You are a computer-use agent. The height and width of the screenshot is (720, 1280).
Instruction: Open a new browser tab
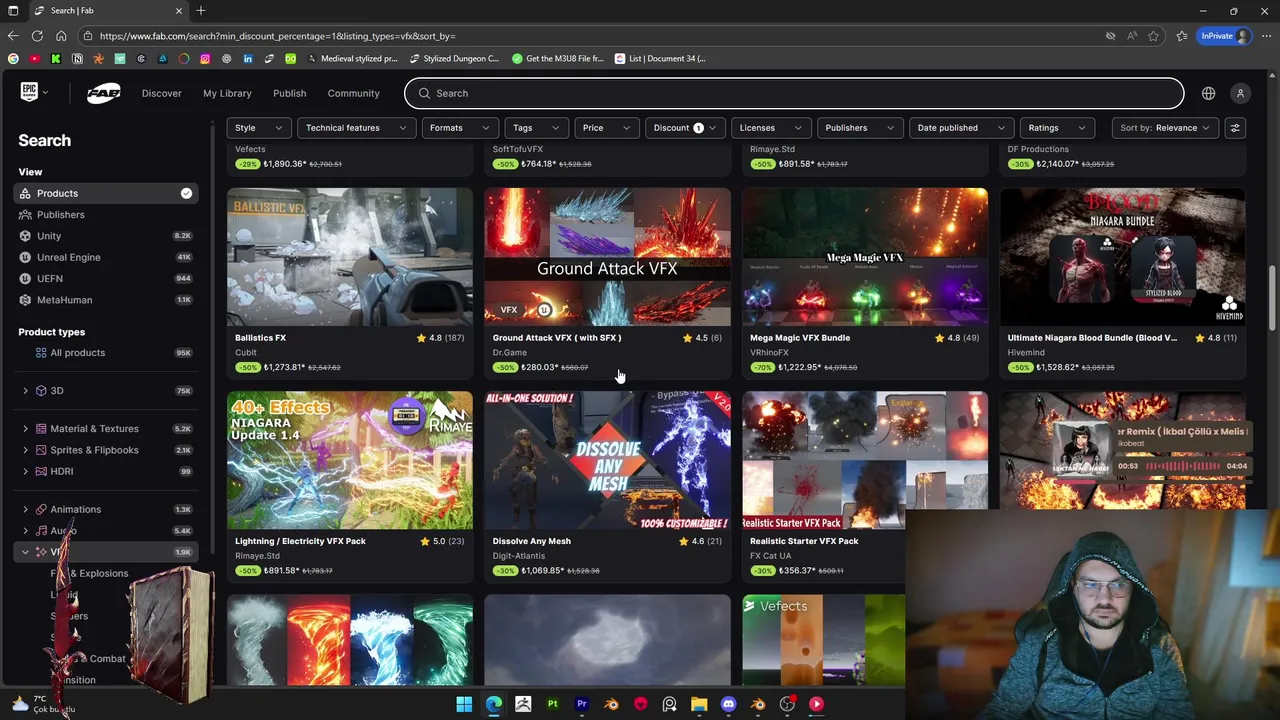click(201, 11)
